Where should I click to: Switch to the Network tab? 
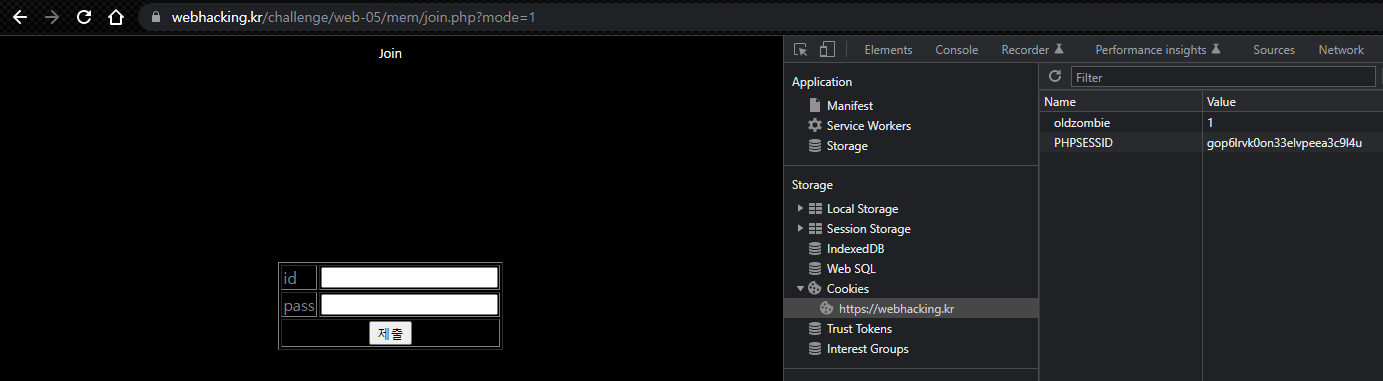pos(1341,49)
